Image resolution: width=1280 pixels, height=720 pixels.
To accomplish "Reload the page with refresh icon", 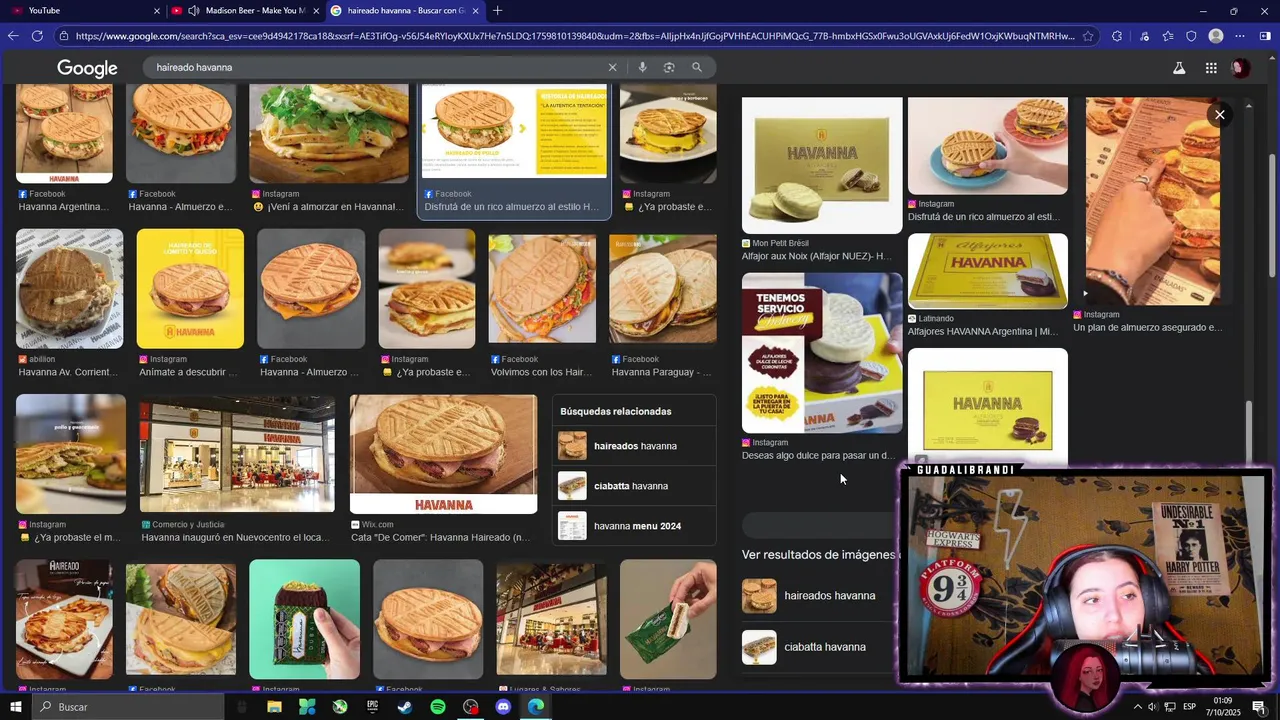I will [x=37, y=36].
